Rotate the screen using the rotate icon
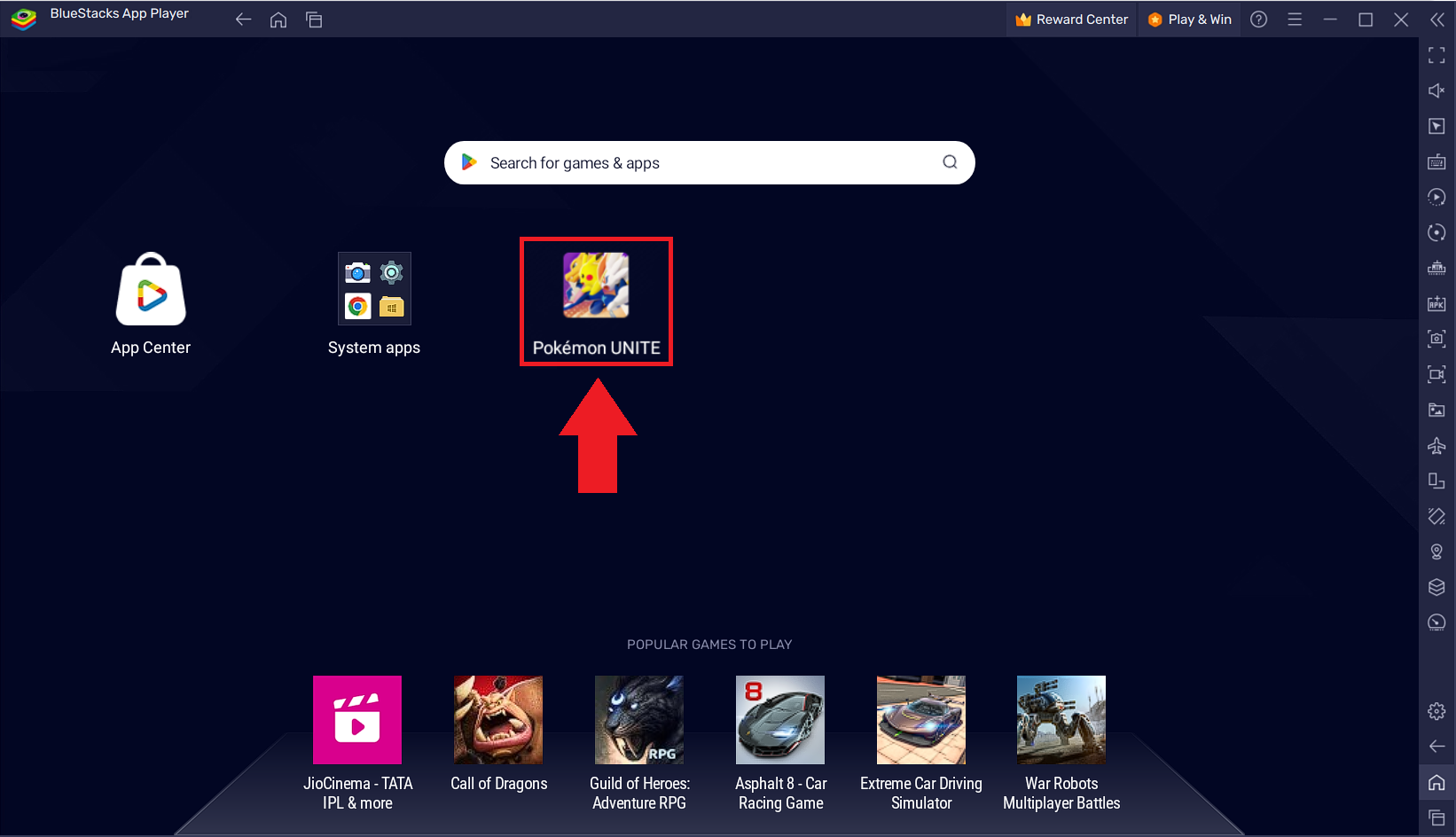1456x837 pixels. point(1436,232)
